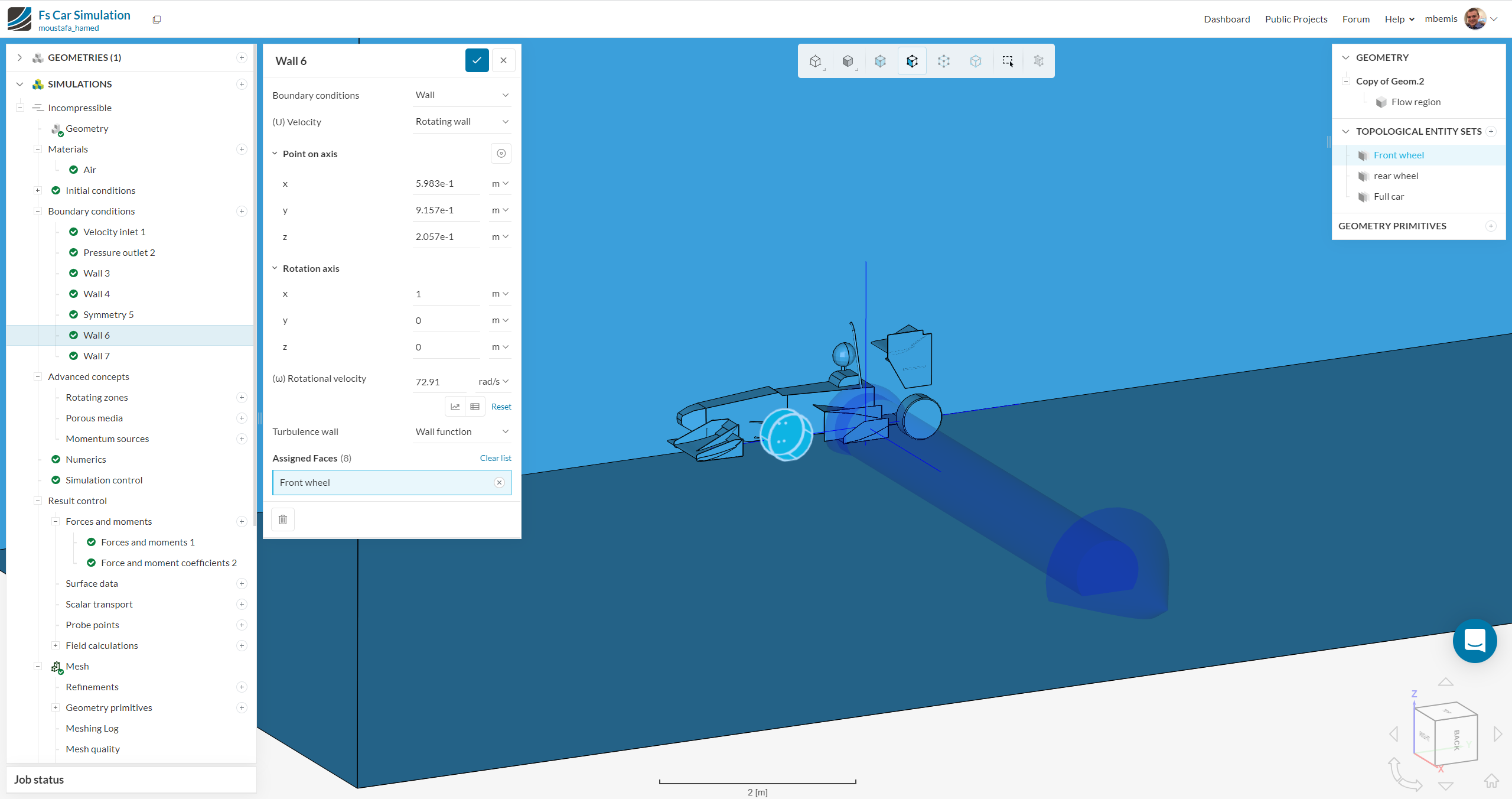The height and width of the screenshot is (799, 1512).
Task: Add a new topological entity set
Action: pyautogui.click(x=1491, y=132)
